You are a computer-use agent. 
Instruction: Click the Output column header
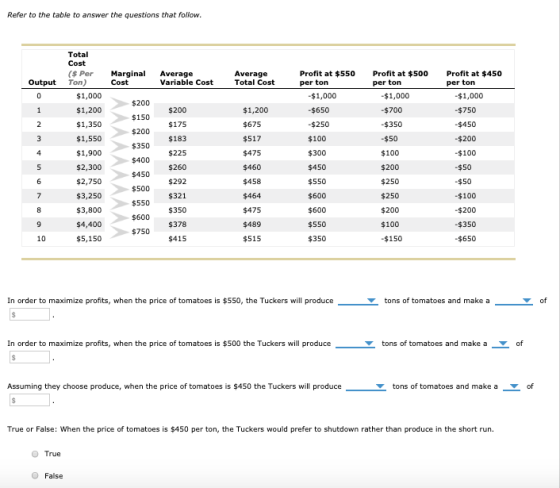pyautogui.click(x=42, y=82)
